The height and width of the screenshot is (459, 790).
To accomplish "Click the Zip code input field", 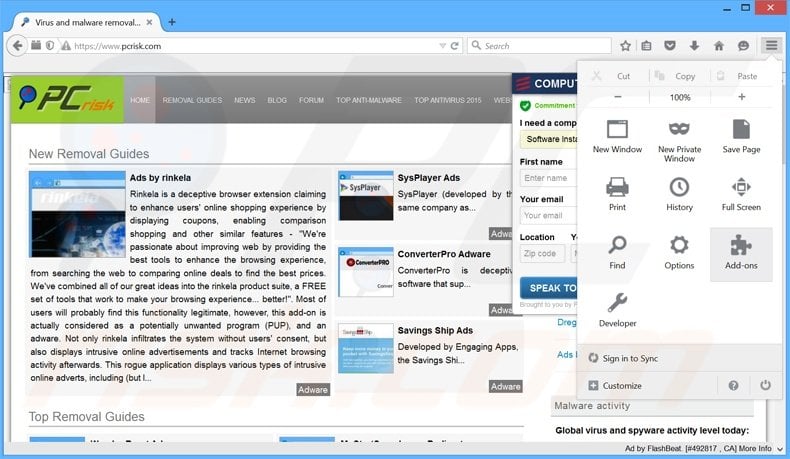I will pos(542,253).
